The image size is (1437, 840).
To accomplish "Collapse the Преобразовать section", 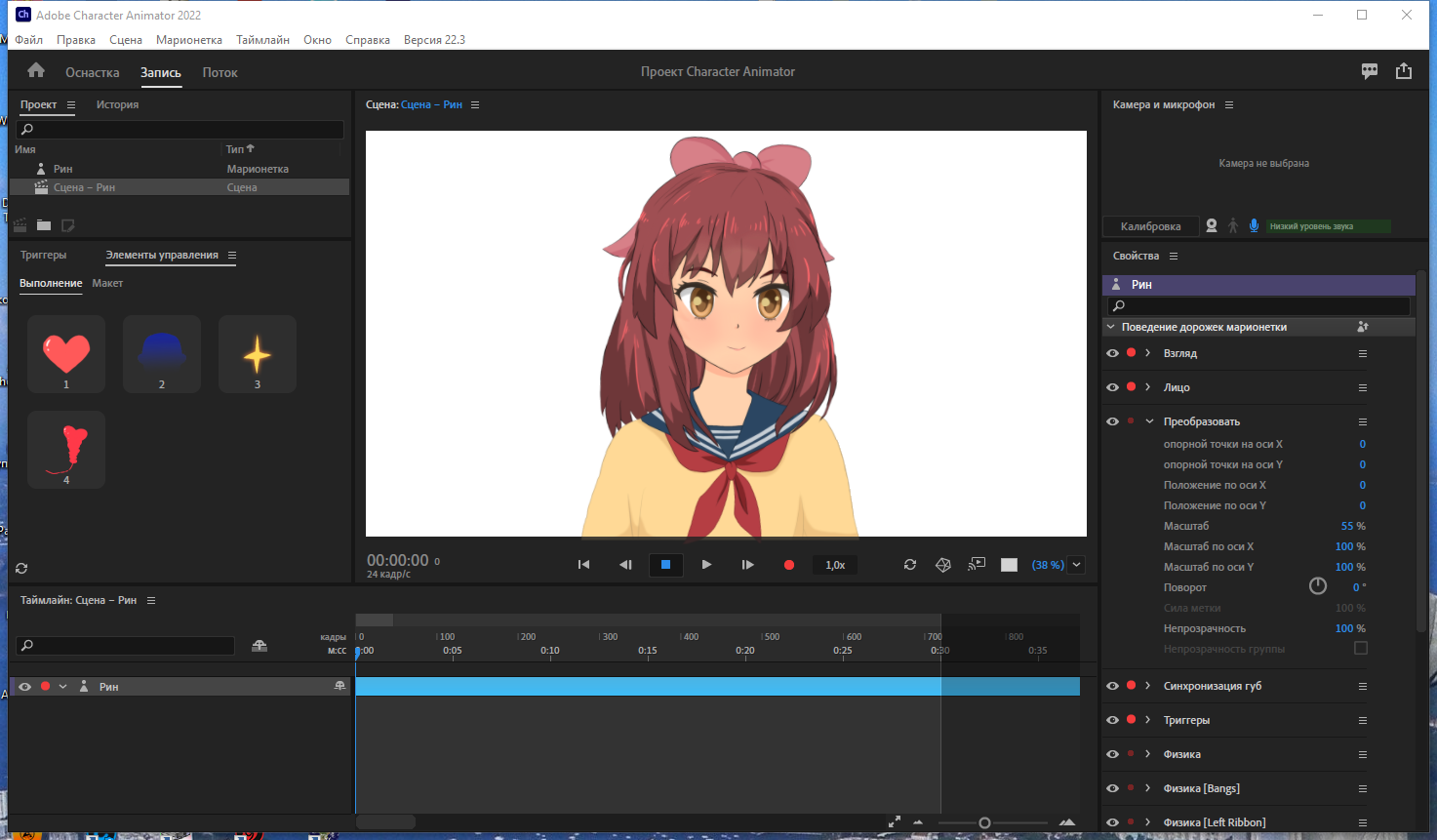I will coord(1149,421).
